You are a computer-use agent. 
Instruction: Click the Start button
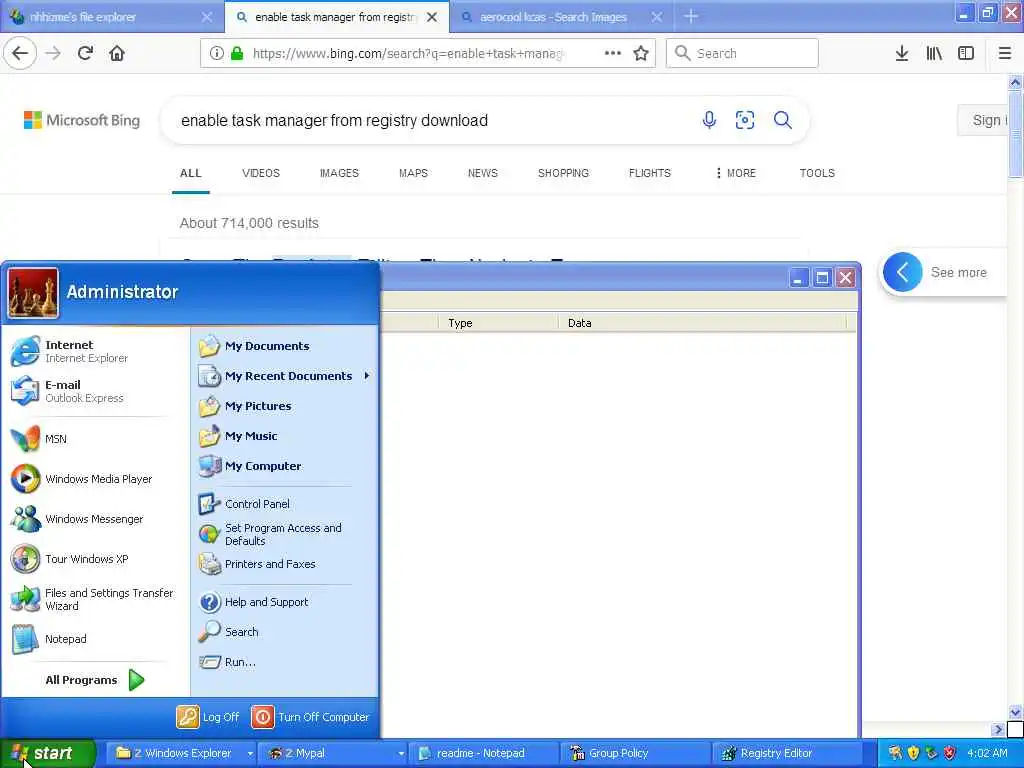click(x=48, y=753)
